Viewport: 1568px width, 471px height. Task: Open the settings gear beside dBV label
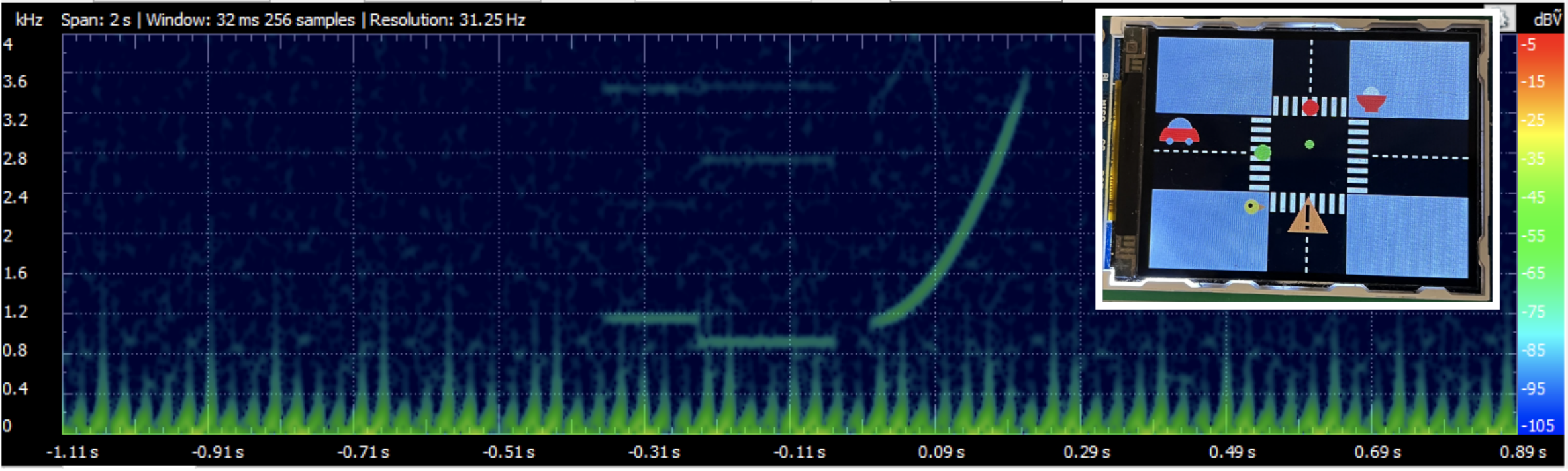(x=1505, y=20)
